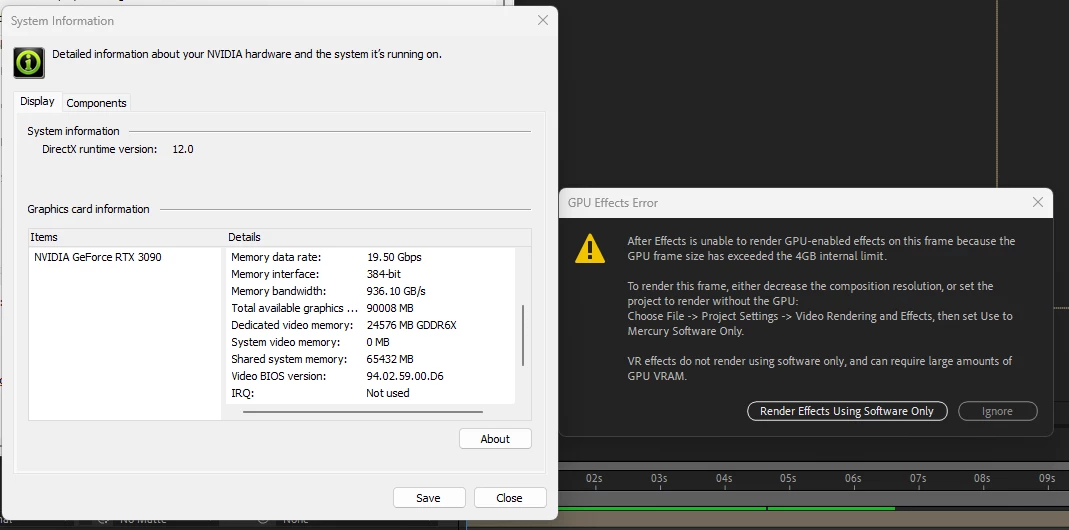Click the 07s marker on timeline ruler
Image resolution: width=1069 pixels, height=530 pixels.
pyautogui.click(x=918, y=479)
